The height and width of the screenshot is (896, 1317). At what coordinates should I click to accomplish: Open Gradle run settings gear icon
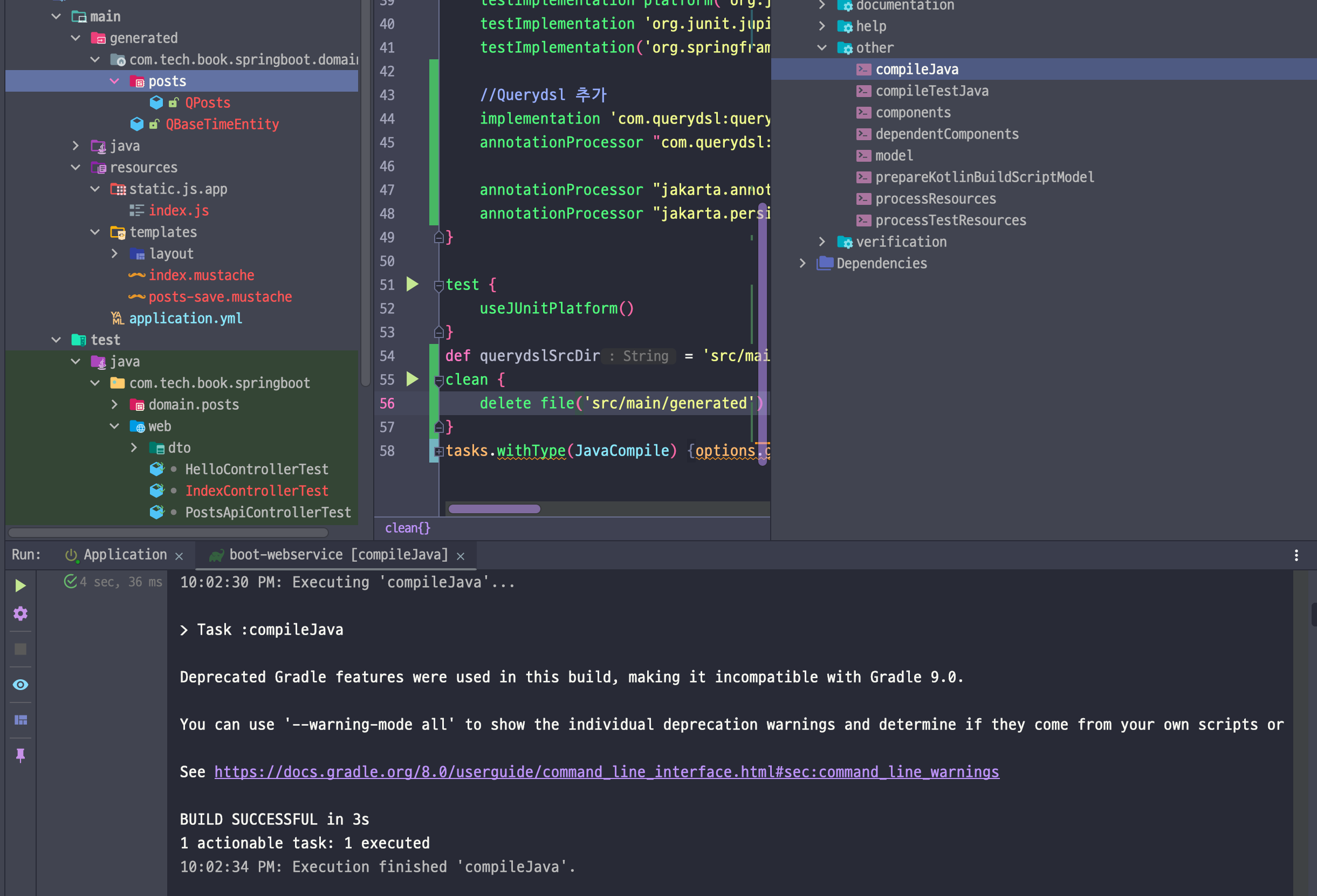click(x=20, y=614)
